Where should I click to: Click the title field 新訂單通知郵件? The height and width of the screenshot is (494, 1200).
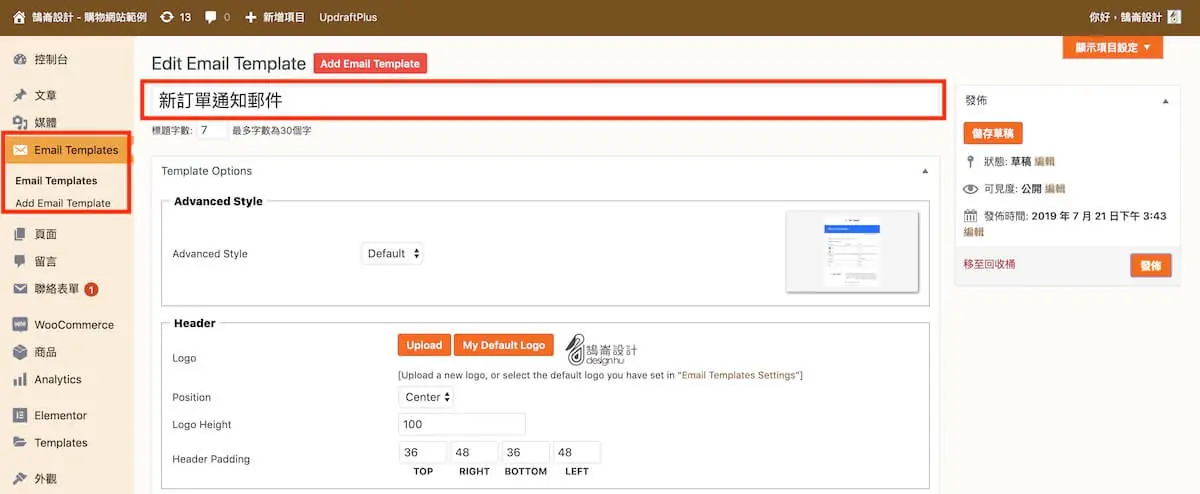(542, 100)
